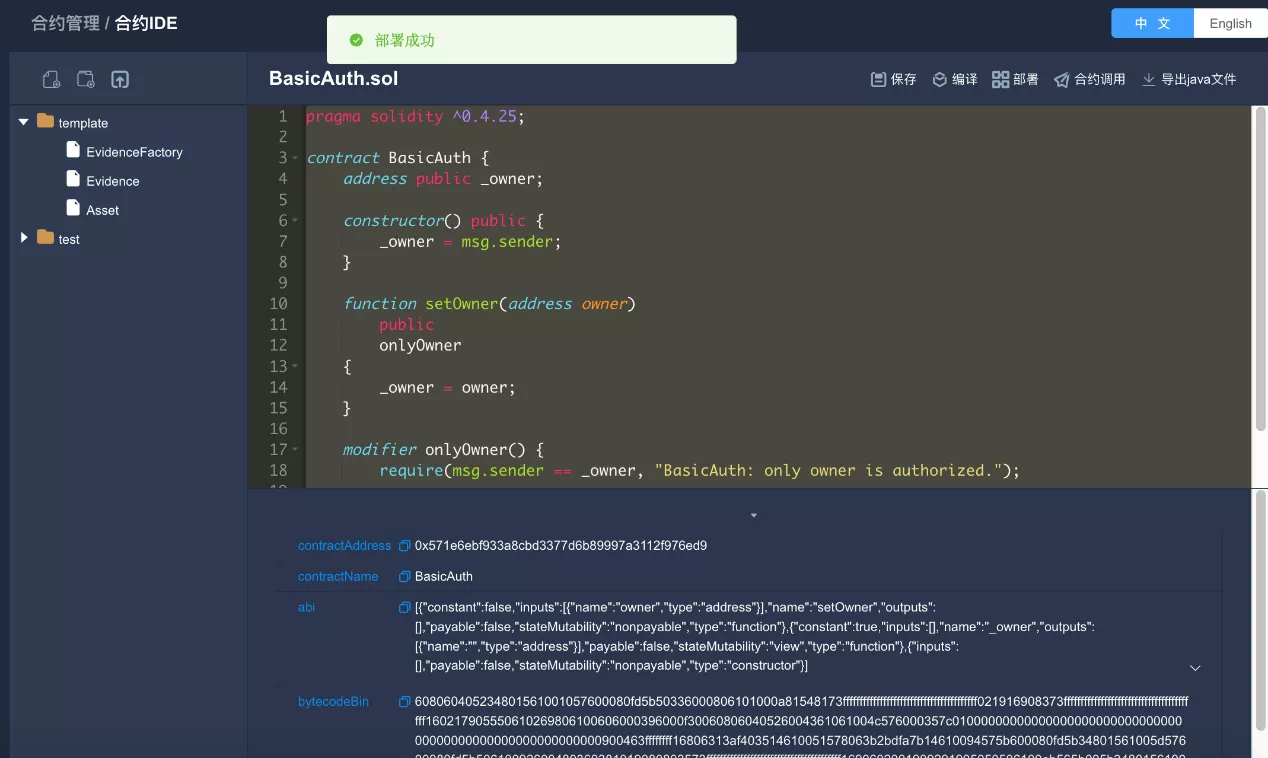This screenshot has width=1268, height=758.
Task: Click the 部署 deploy icon
Action: tap(1000, 79)
